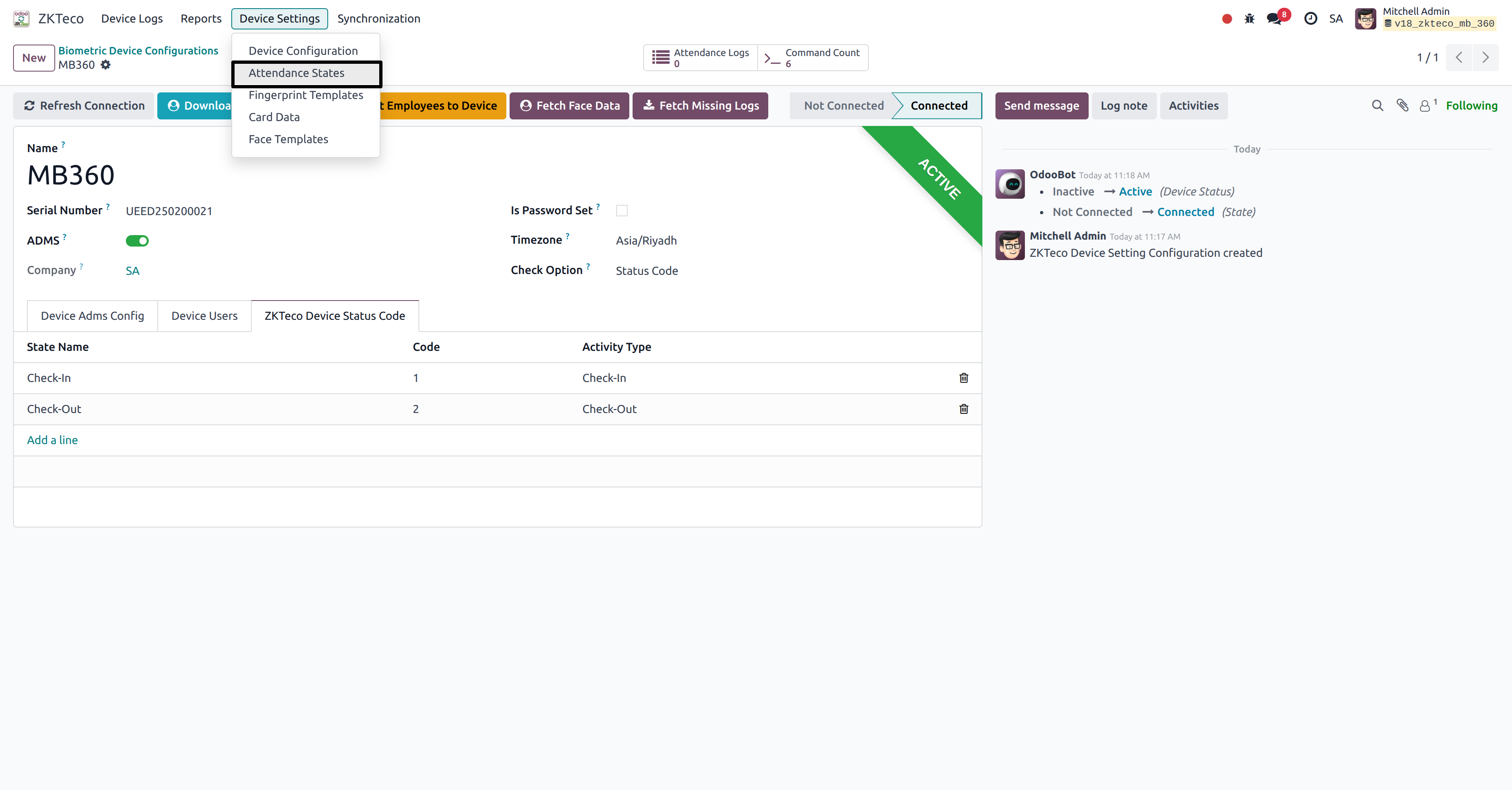
Task: Select Face Templates from the Device Settings menu
Action: point(288,139)
